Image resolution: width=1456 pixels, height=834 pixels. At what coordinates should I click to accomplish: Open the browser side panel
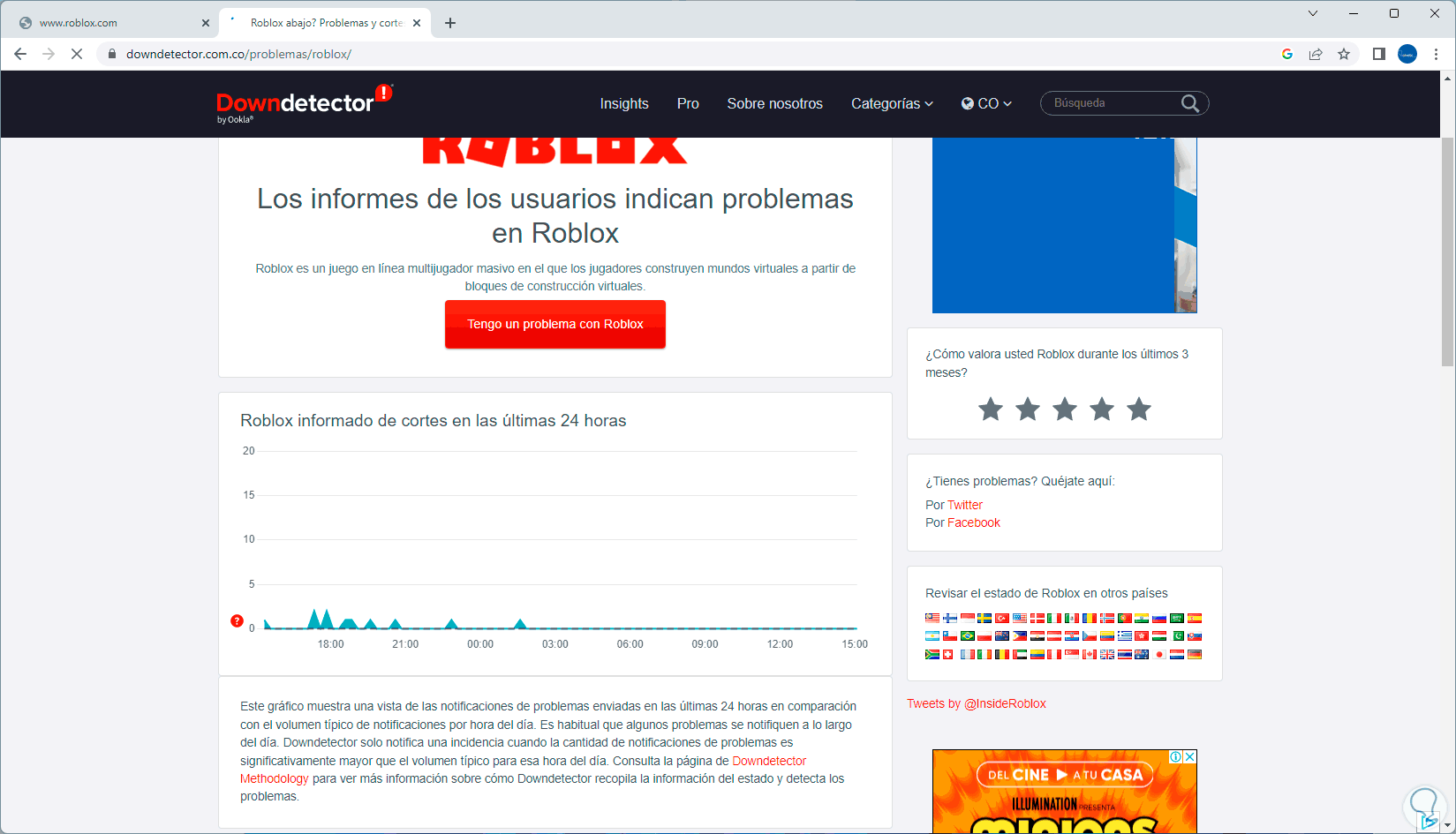(x=1379, y=54)
